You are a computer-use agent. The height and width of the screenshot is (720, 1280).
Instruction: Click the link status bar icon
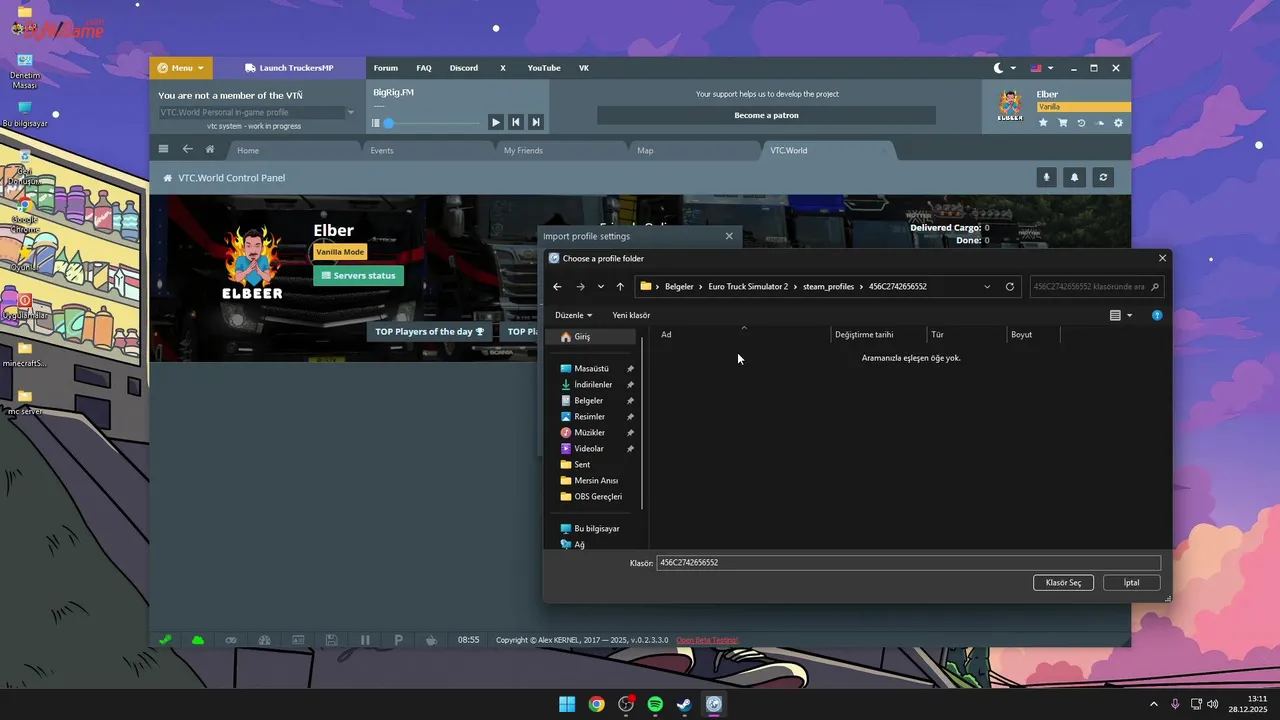[x=231, y=639]
